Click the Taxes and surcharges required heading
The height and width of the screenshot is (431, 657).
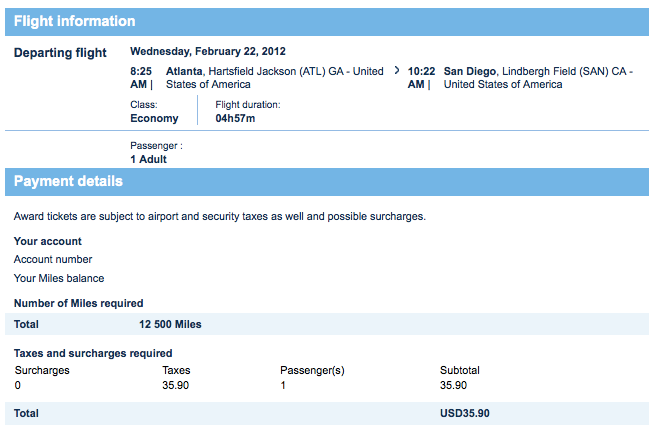93,353
